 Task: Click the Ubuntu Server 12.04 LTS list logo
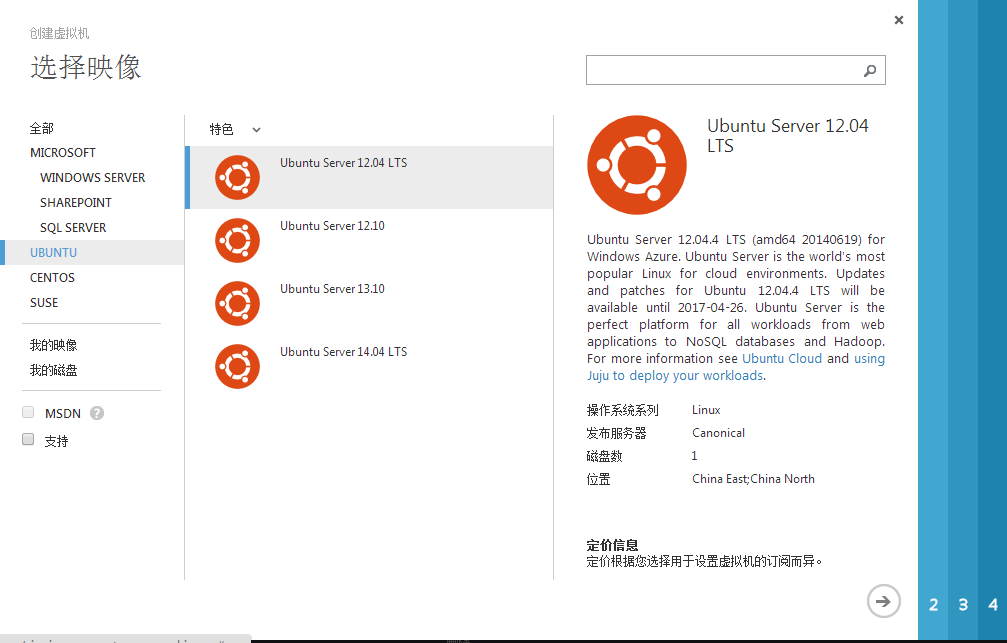[x=238, y=177]
